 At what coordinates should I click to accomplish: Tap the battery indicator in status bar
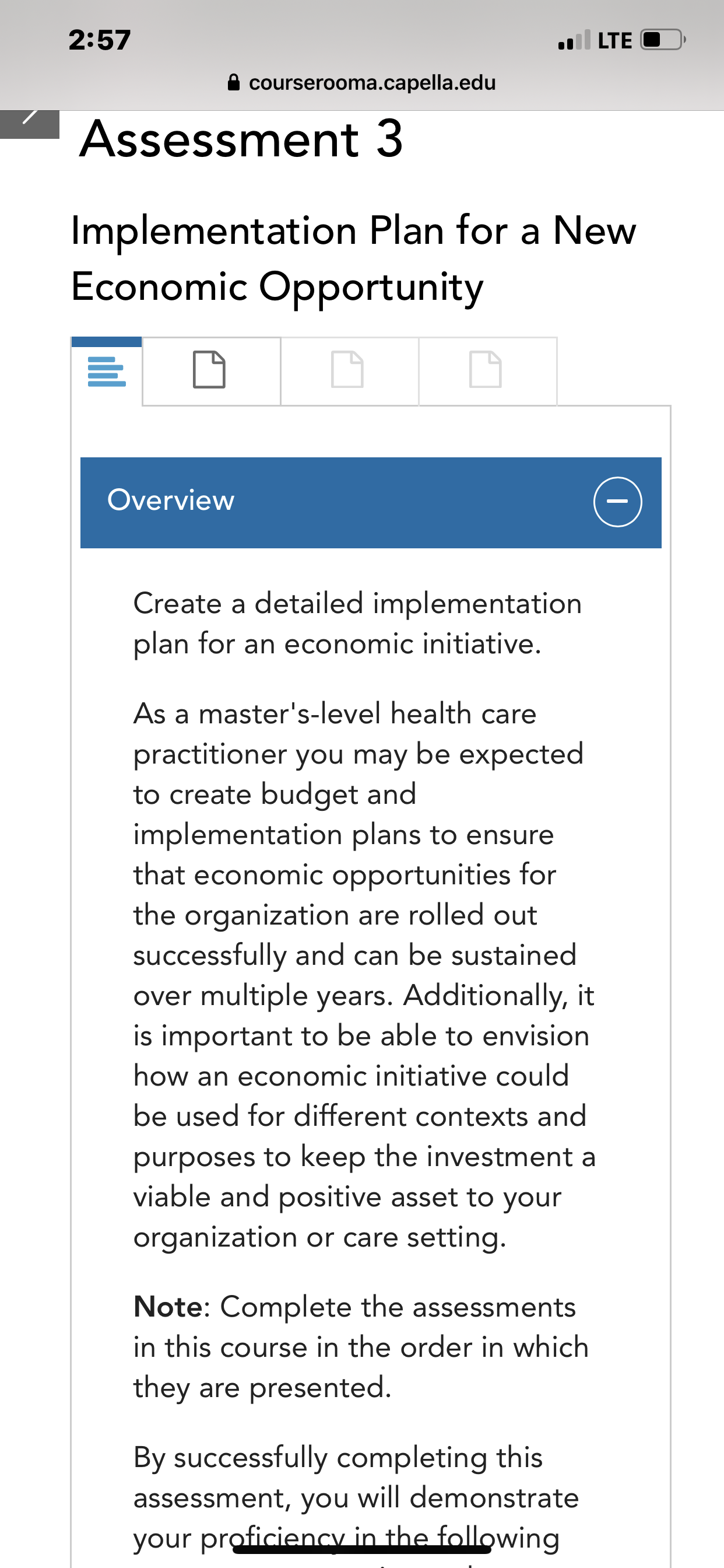coord(663,40)
